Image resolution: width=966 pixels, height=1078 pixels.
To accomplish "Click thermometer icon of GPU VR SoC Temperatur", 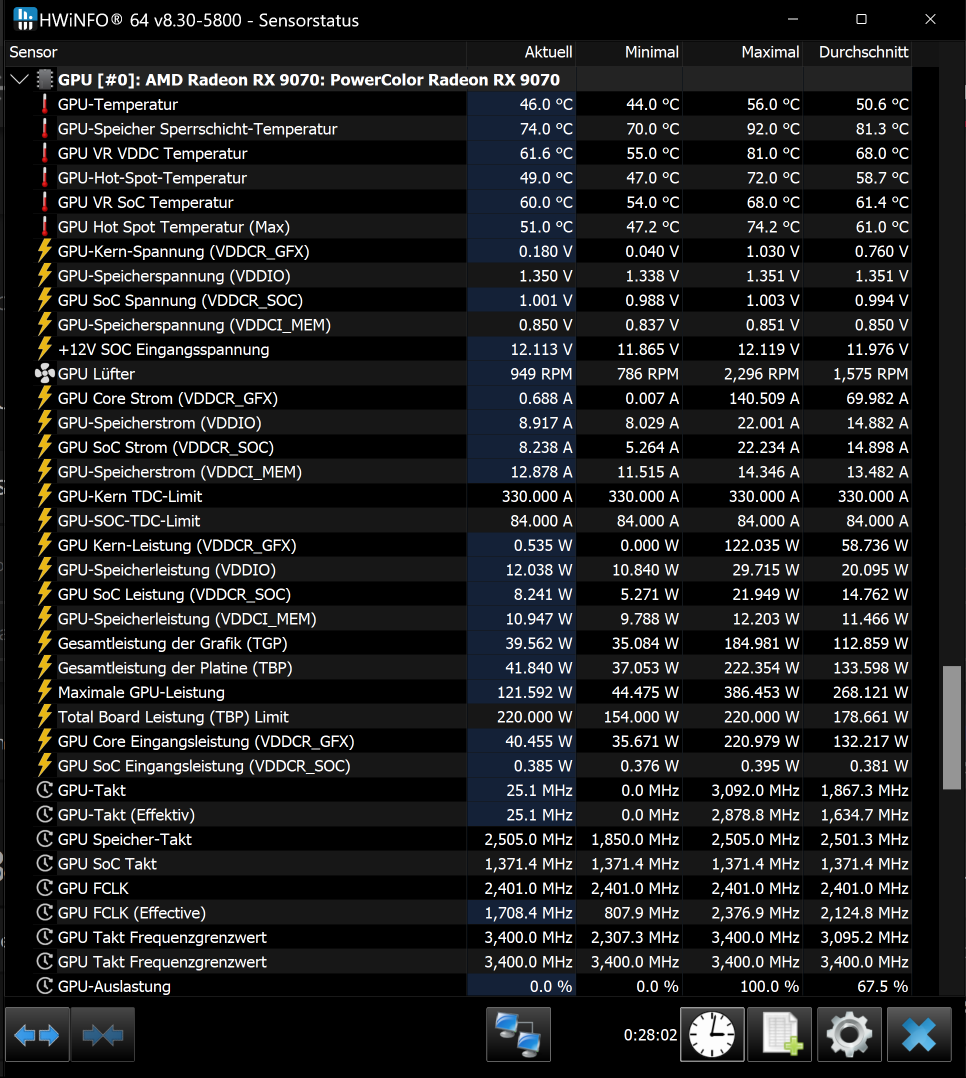I will [x=45, y=202].
